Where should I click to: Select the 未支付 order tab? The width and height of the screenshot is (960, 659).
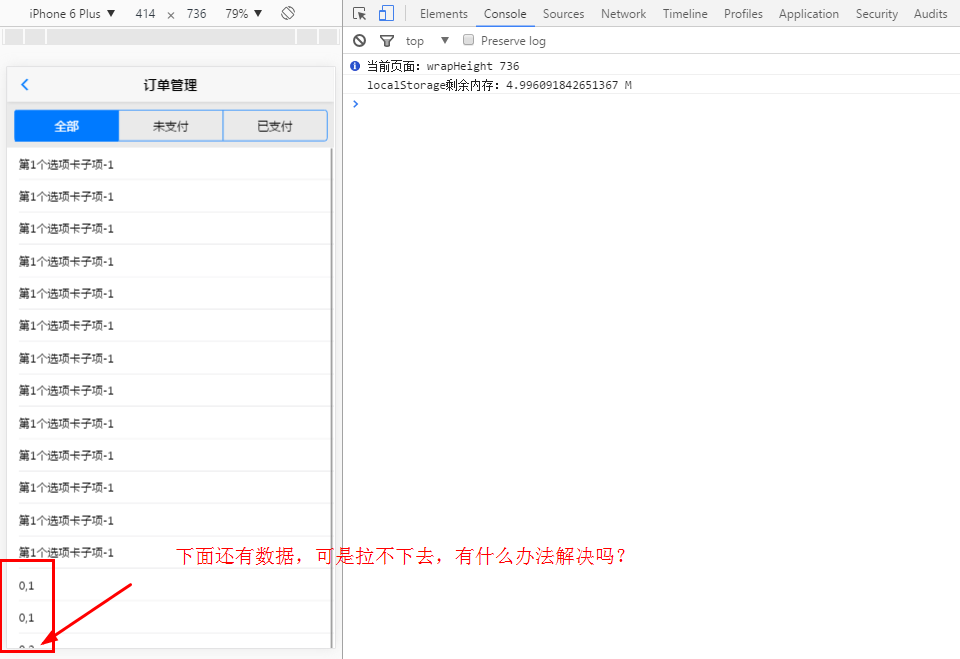tap(170, 126)
